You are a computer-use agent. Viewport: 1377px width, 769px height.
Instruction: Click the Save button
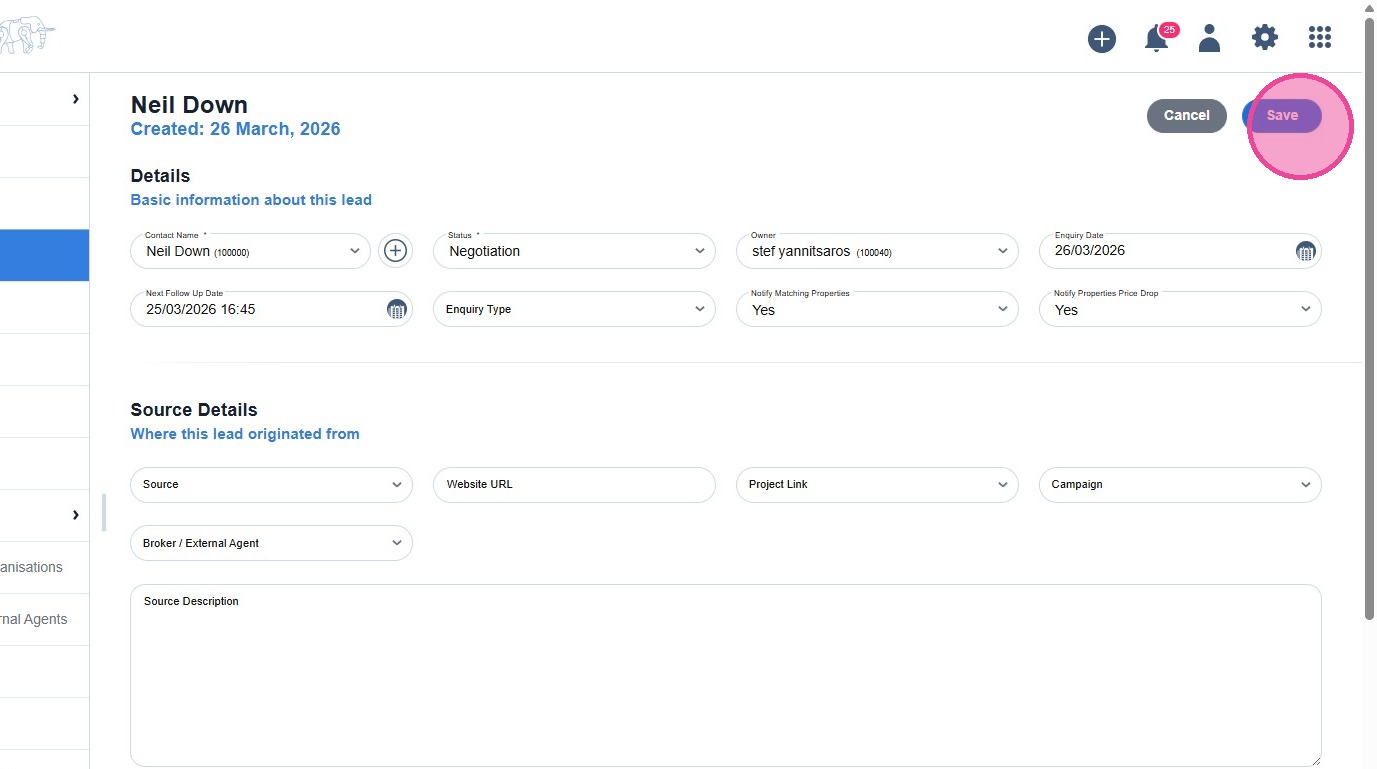click(1282, 115)
